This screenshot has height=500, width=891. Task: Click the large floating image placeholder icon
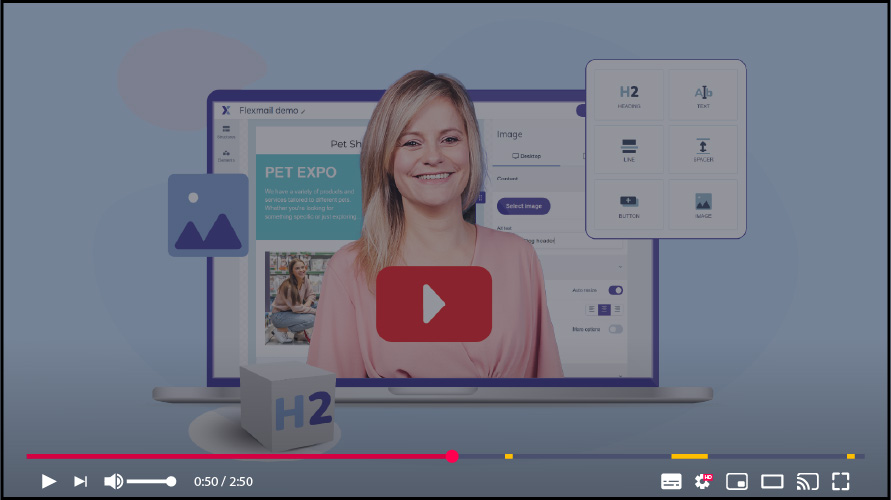tap(208, 215)
